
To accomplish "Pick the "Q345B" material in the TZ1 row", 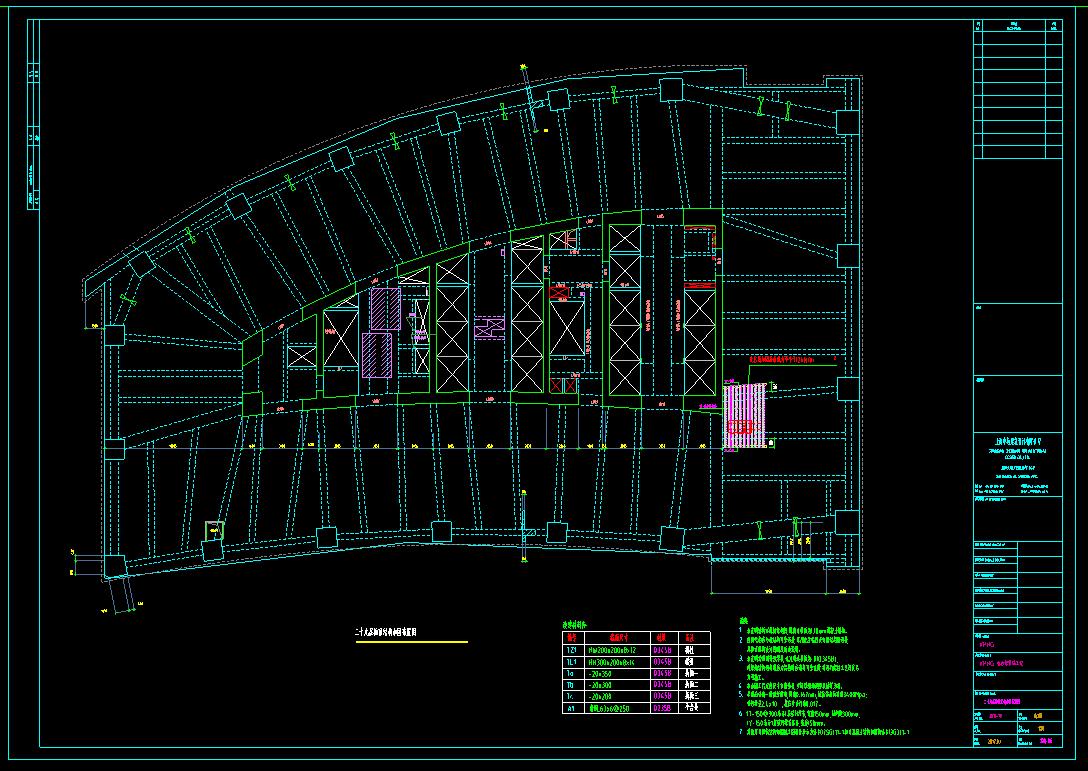I will (663, 650).
